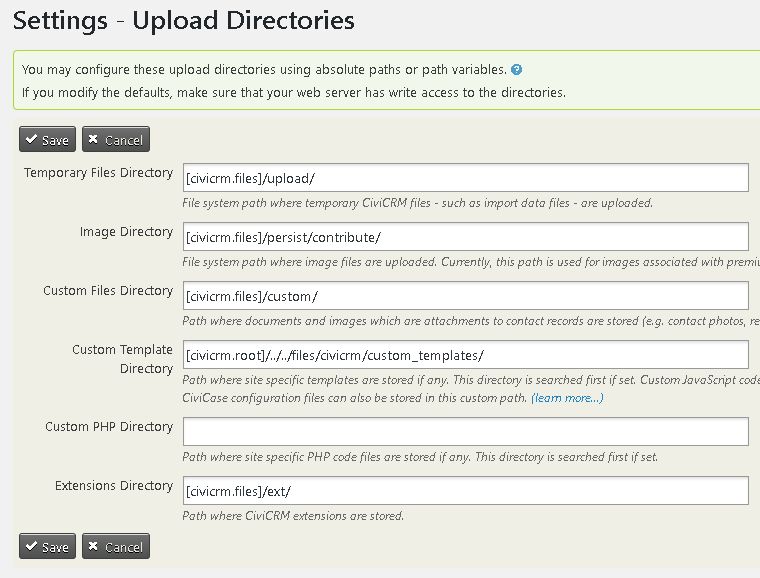Click the top Save button
The image size is (760, 578).
coord(48,140)
